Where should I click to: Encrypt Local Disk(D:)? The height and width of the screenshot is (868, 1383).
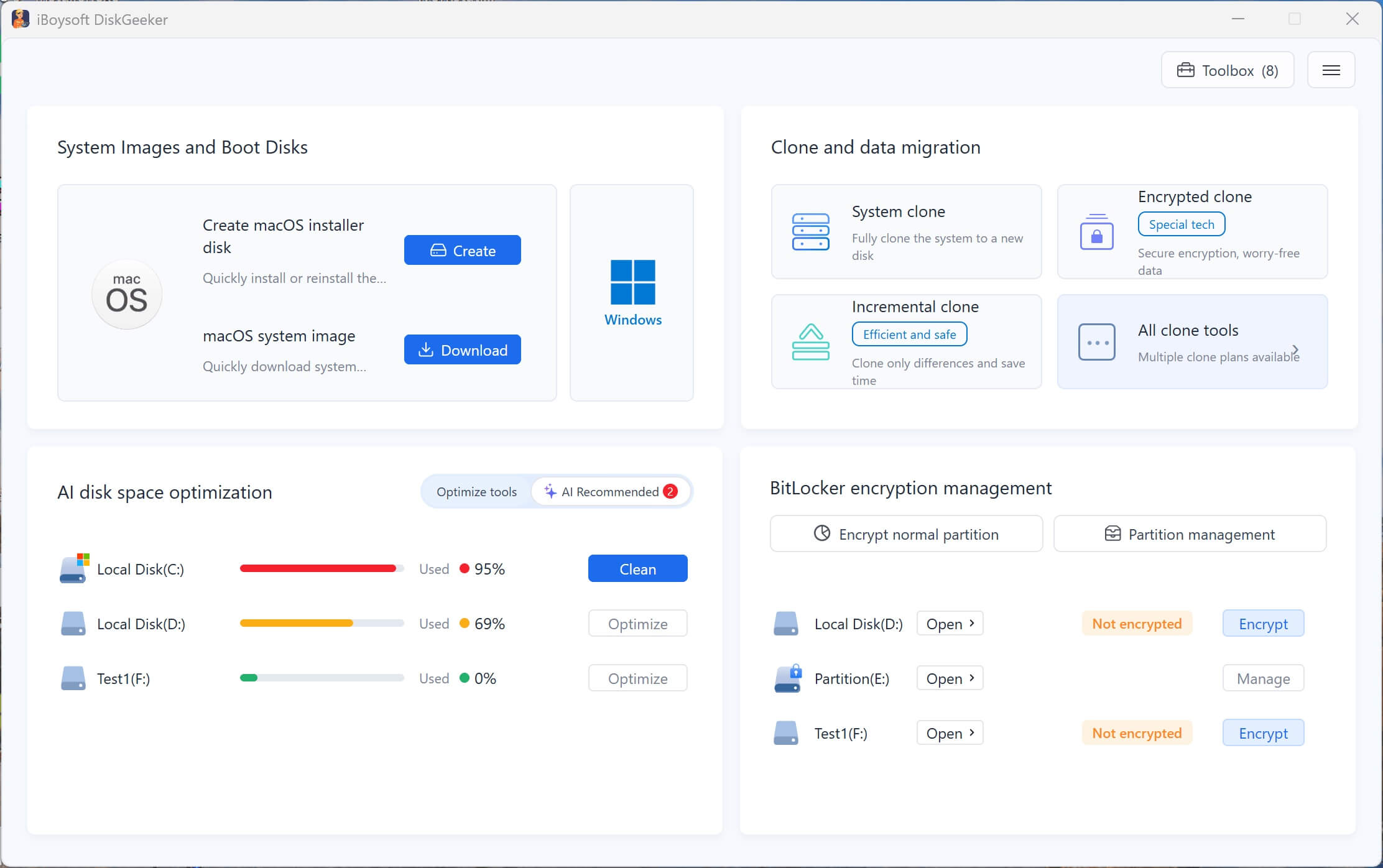(x=1263, y=624)
